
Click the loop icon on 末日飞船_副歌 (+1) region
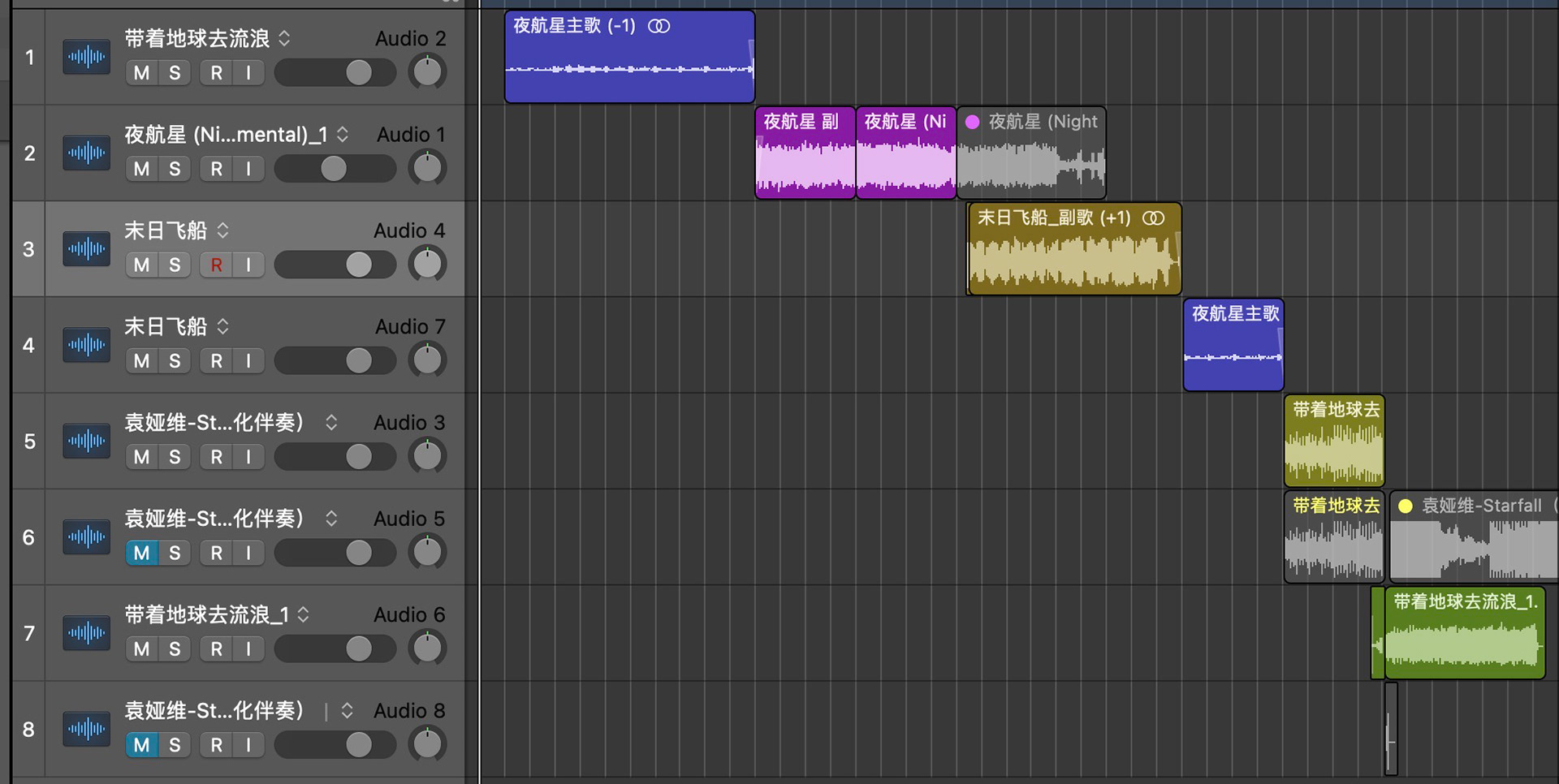(x=1153, y=218)
